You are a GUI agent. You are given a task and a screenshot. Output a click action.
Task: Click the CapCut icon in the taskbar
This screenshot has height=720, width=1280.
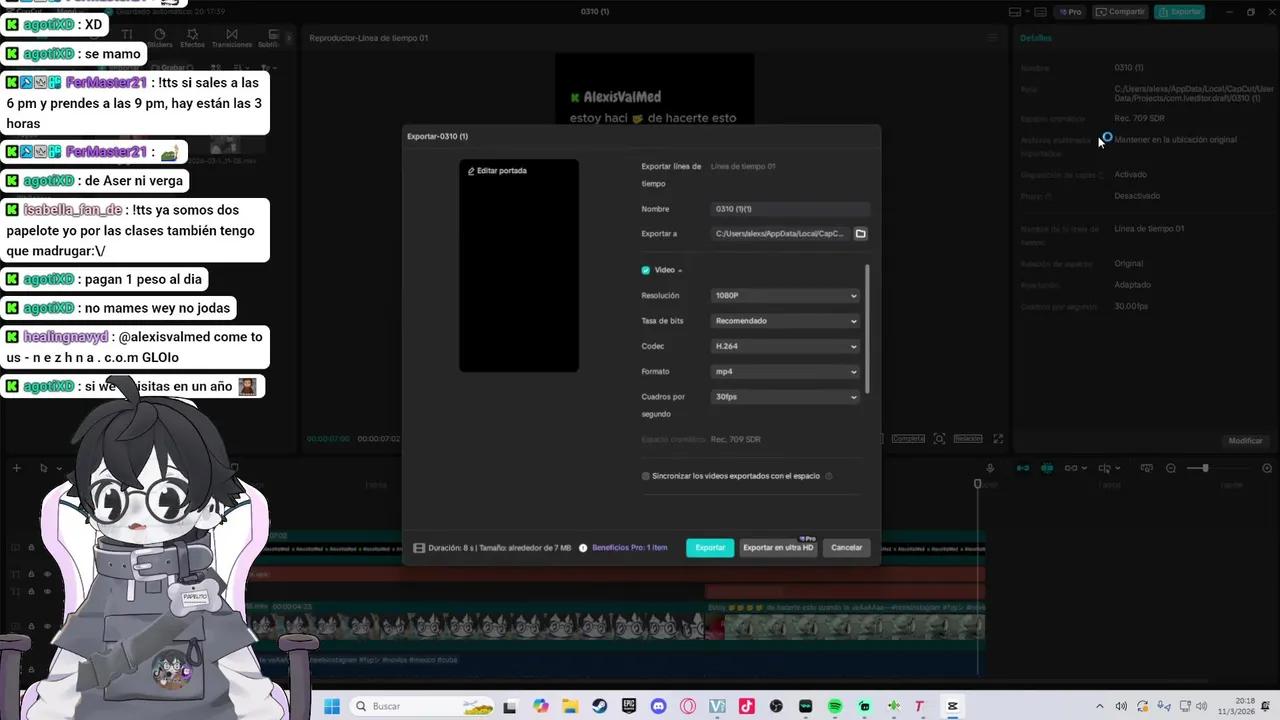click(953, 706)
